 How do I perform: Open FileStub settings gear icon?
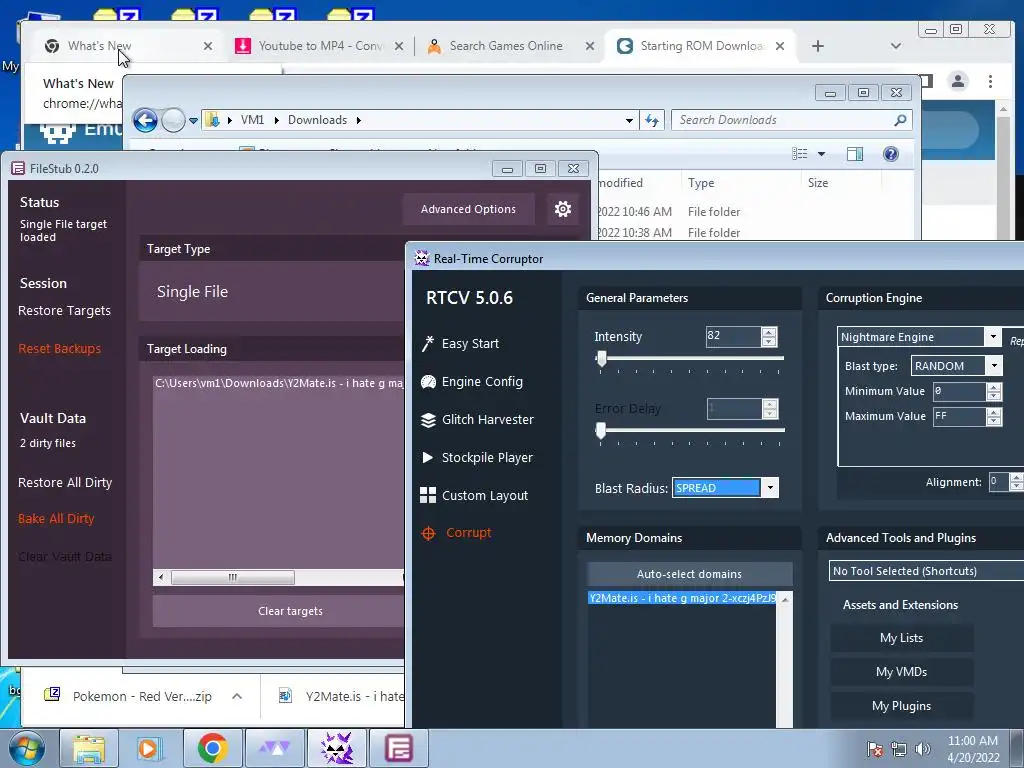562,209
